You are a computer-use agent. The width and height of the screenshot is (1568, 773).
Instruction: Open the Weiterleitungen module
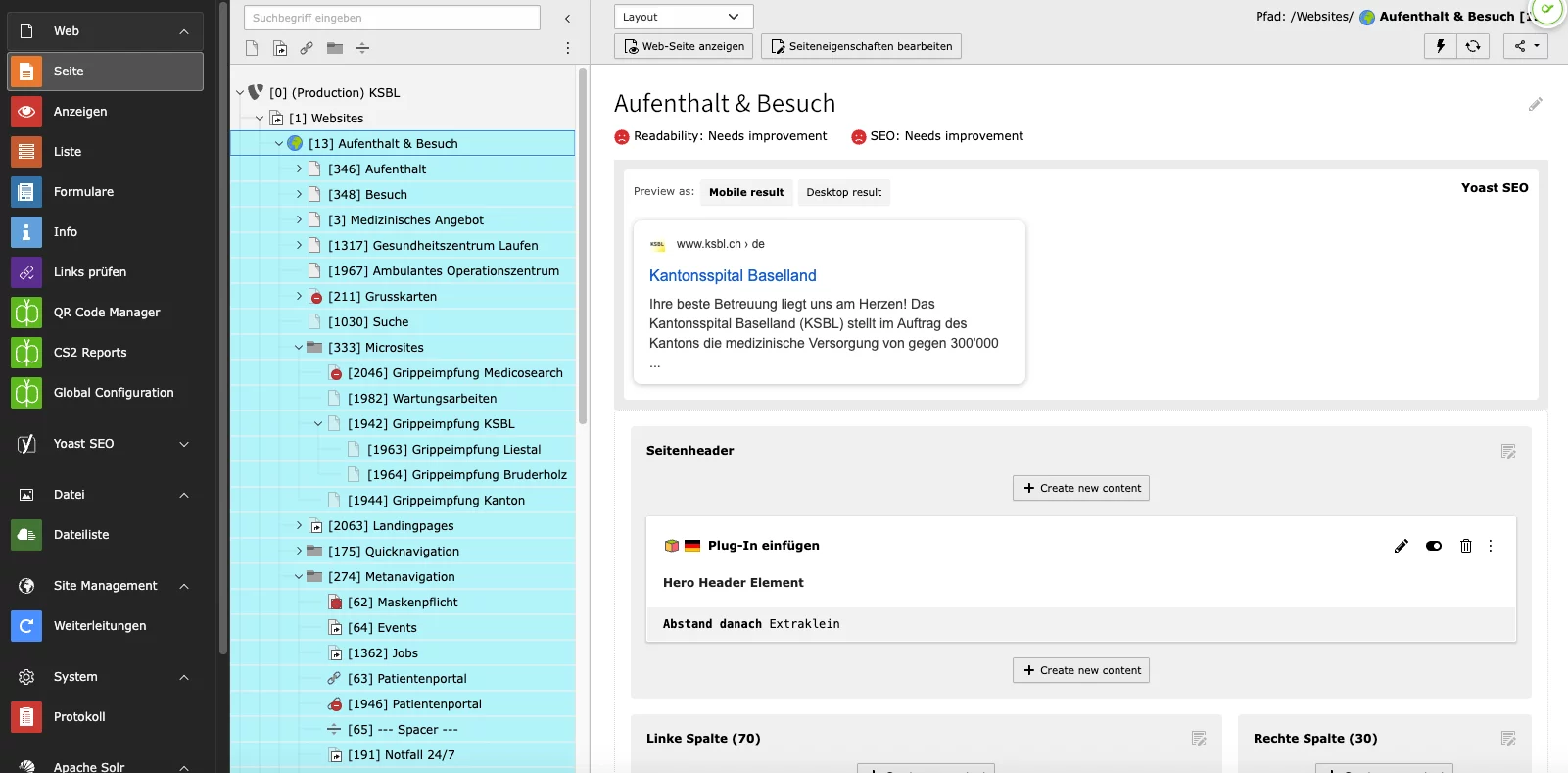[99, 626]
